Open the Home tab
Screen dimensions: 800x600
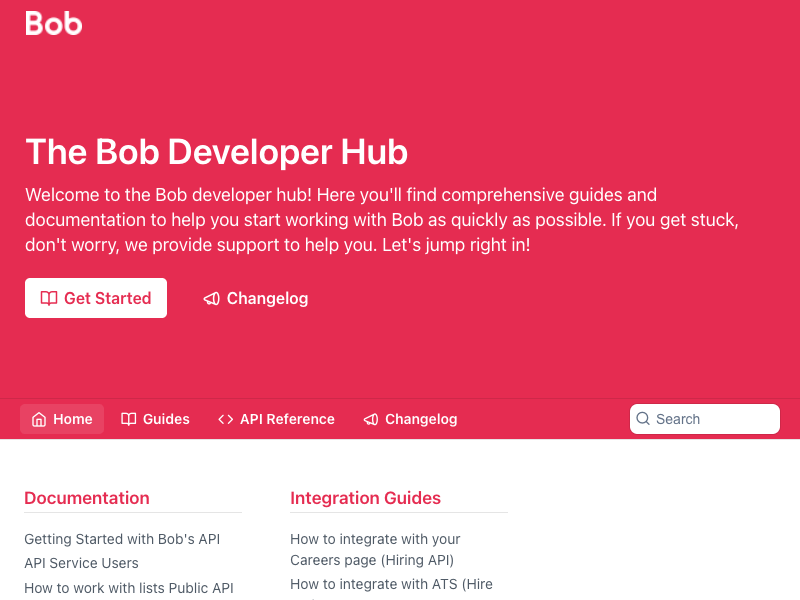[x=62, y=419]
